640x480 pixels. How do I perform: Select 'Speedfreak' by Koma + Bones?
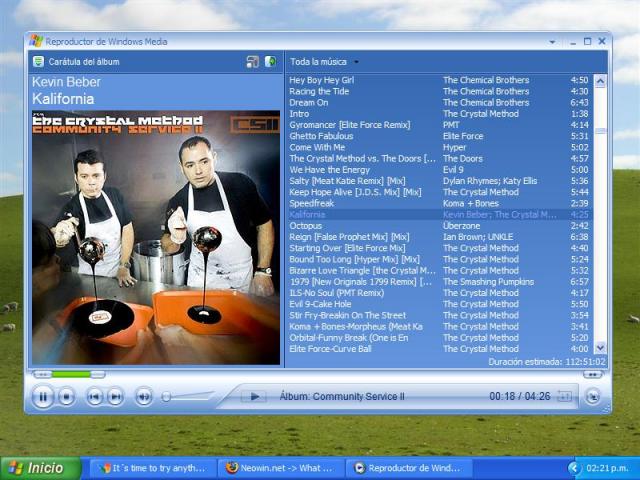[440, 203]
